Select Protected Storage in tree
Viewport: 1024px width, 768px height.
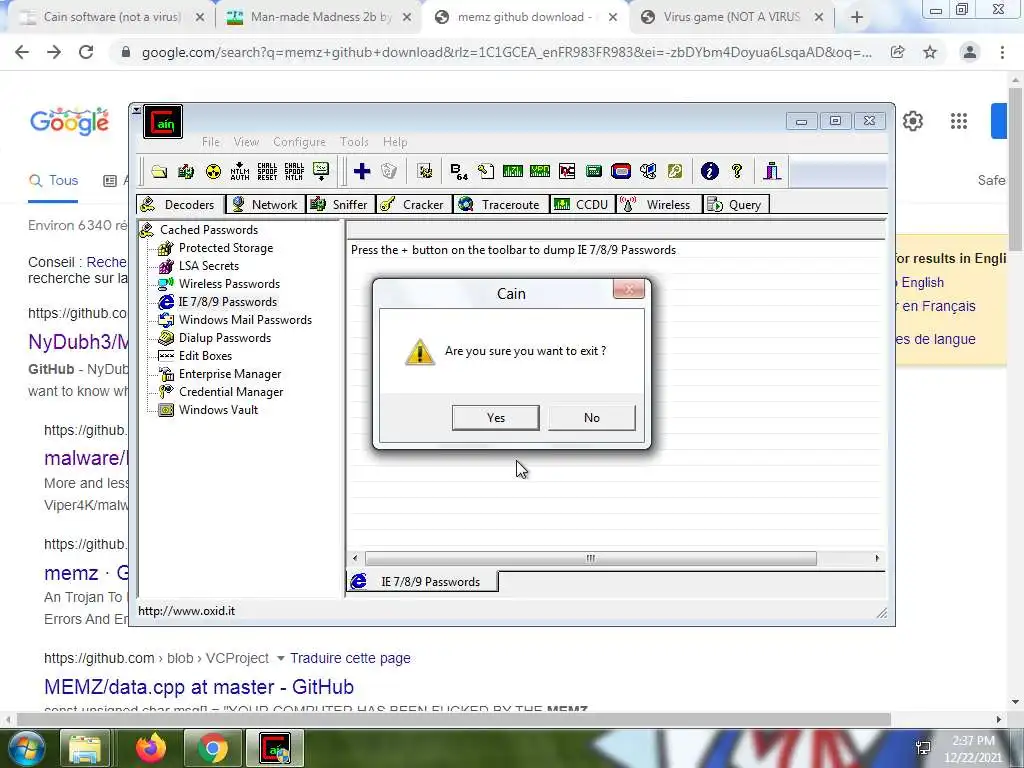pyautogui.click(x=226, y=248)
